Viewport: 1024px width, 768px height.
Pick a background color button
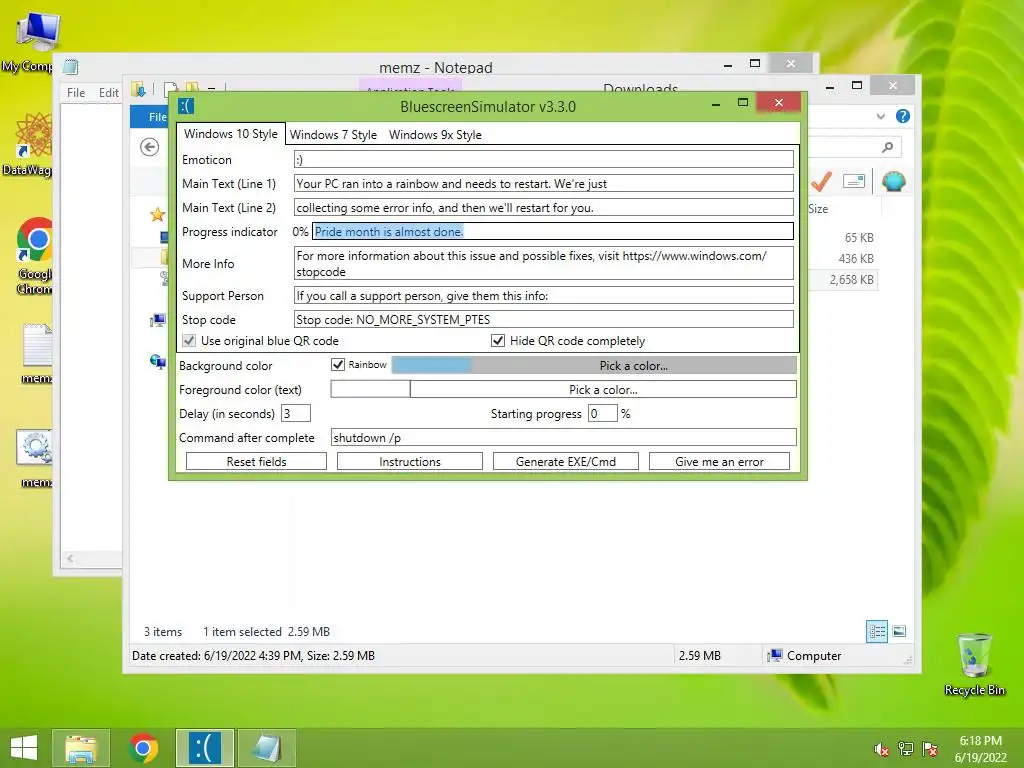pos(633,366)
